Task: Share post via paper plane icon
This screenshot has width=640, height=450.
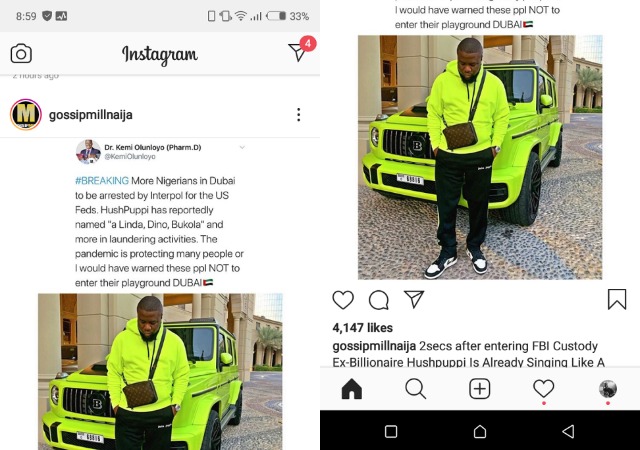Action: 414,299
